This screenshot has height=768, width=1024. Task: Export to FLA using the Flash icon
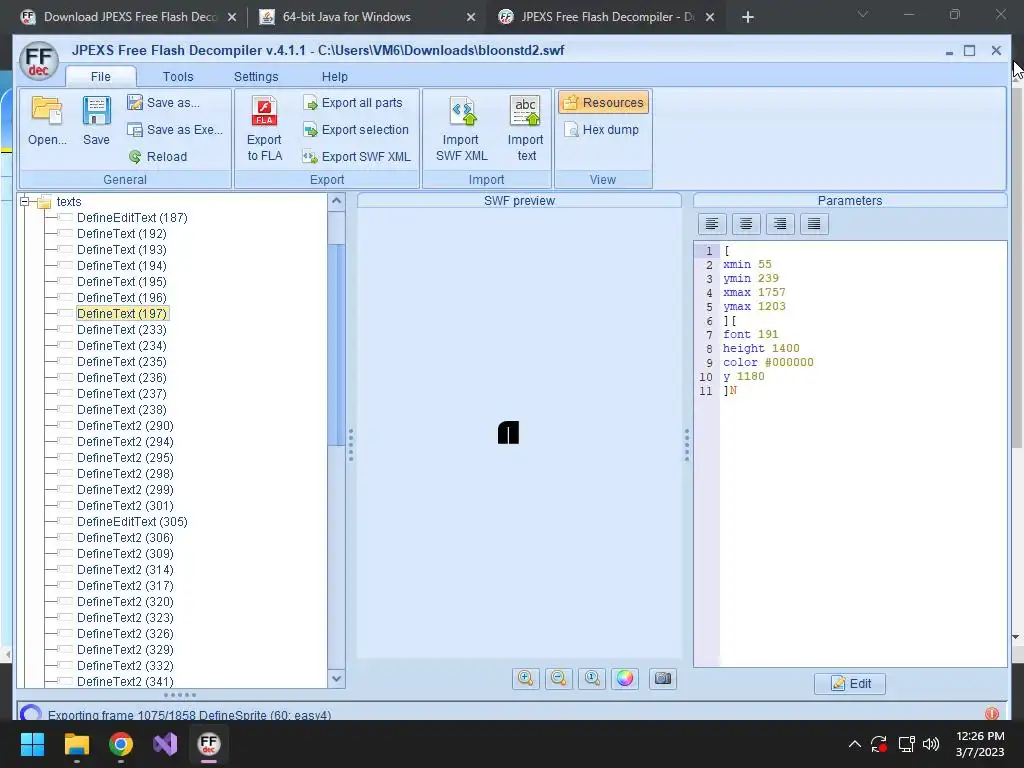point(264,129)
